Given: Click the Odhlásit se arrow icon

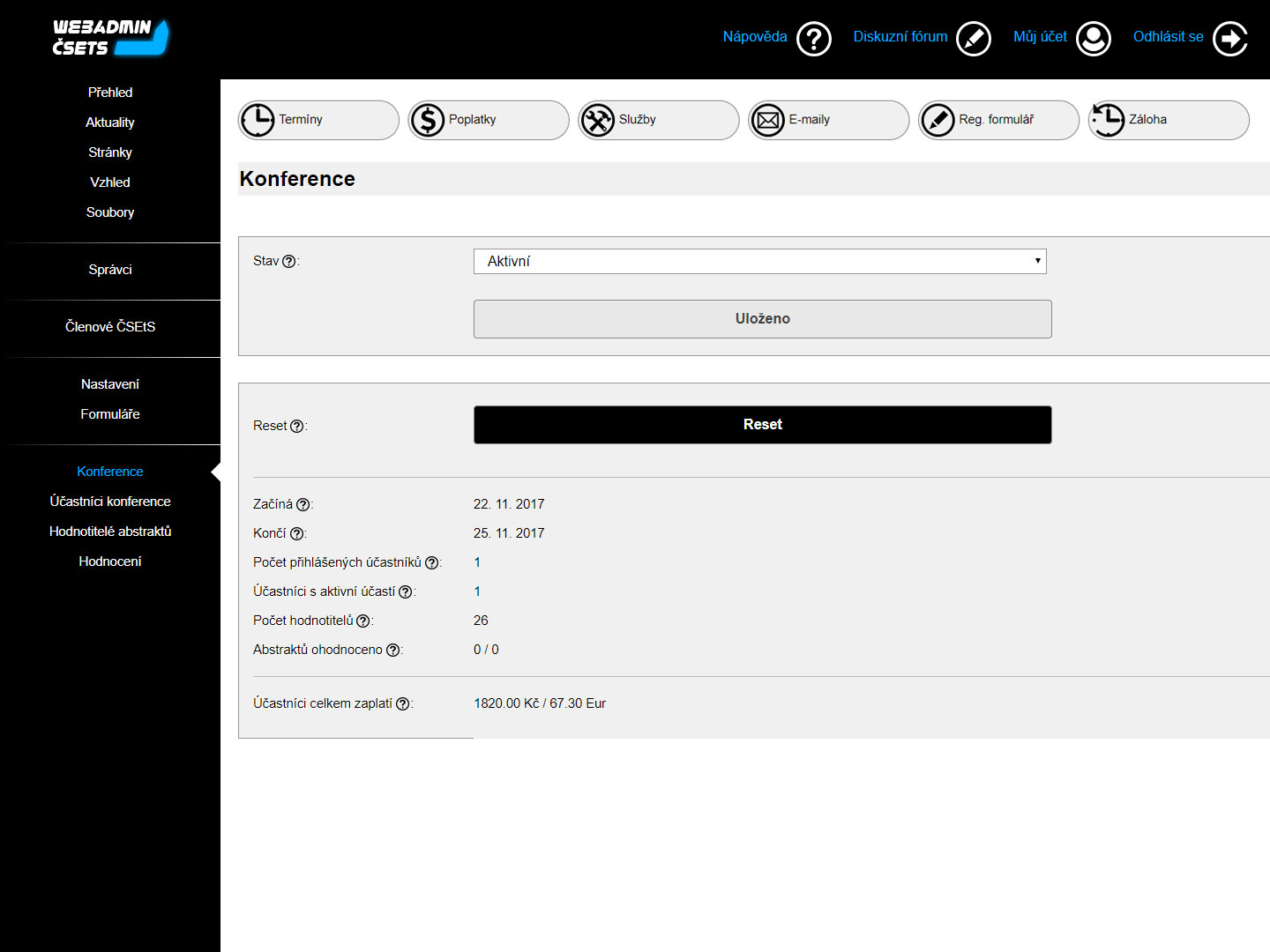Looking at the screenshot, I should click(x=1230, y=39).
